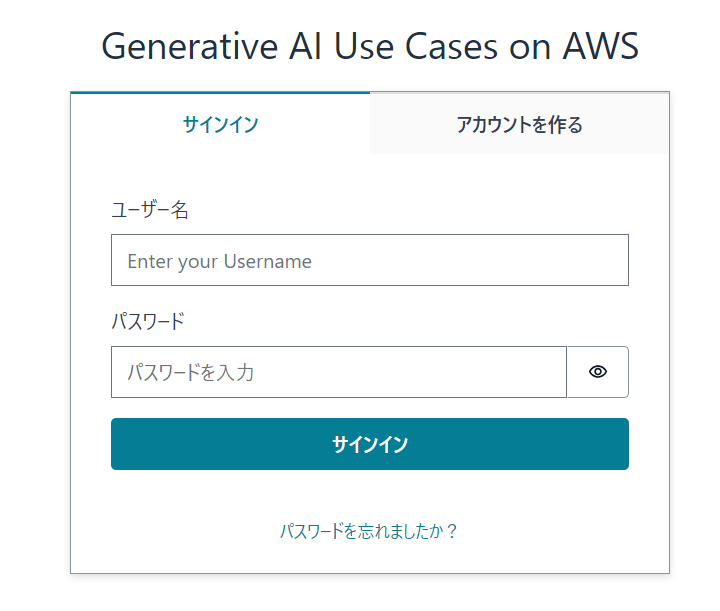Click the Generative AI Use Cases on AWS heading
This screenshot has height=611, width=720.
tap(370, 46)
